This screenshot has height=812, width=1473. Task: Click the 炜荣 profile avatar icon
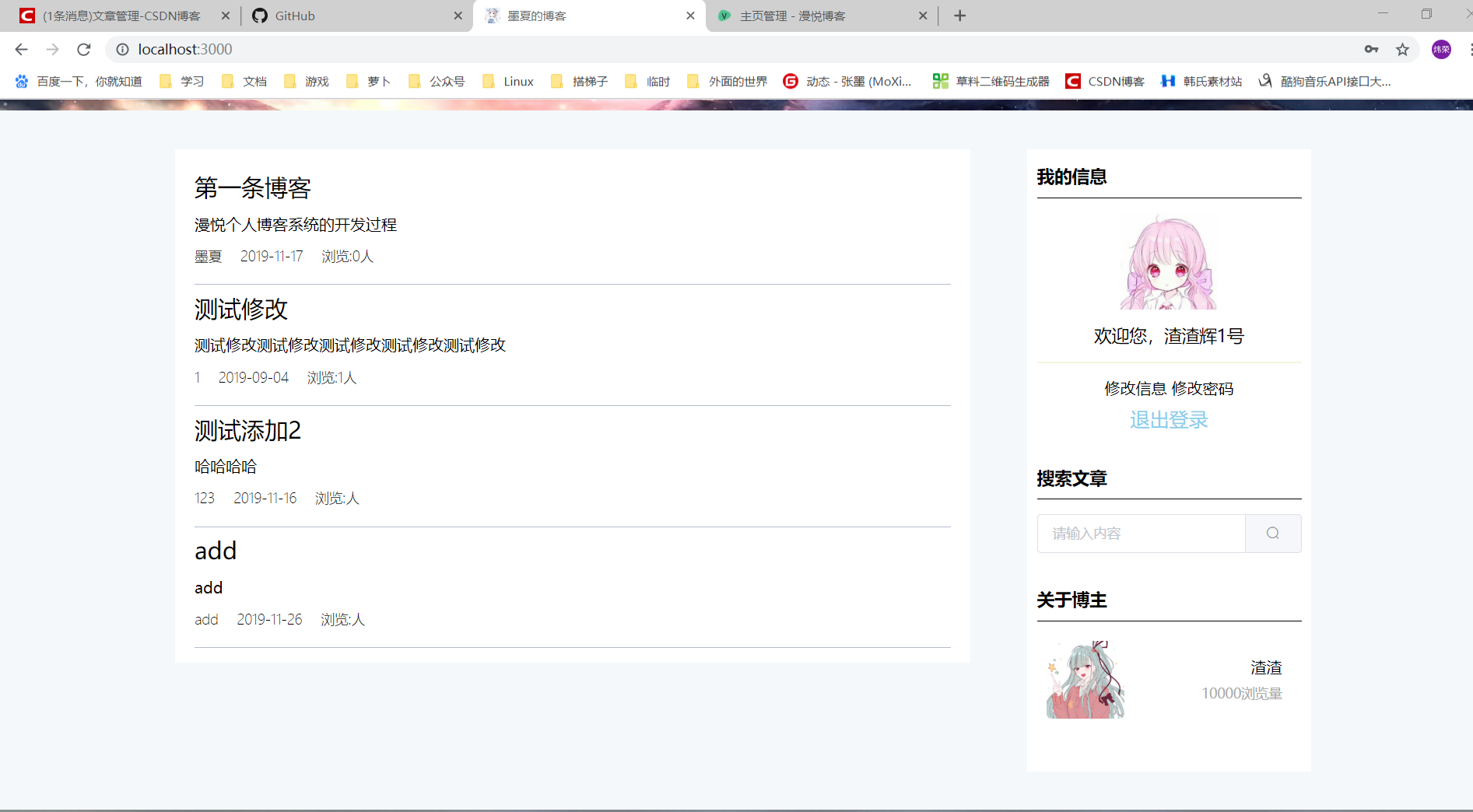[x=1440, y=49]
